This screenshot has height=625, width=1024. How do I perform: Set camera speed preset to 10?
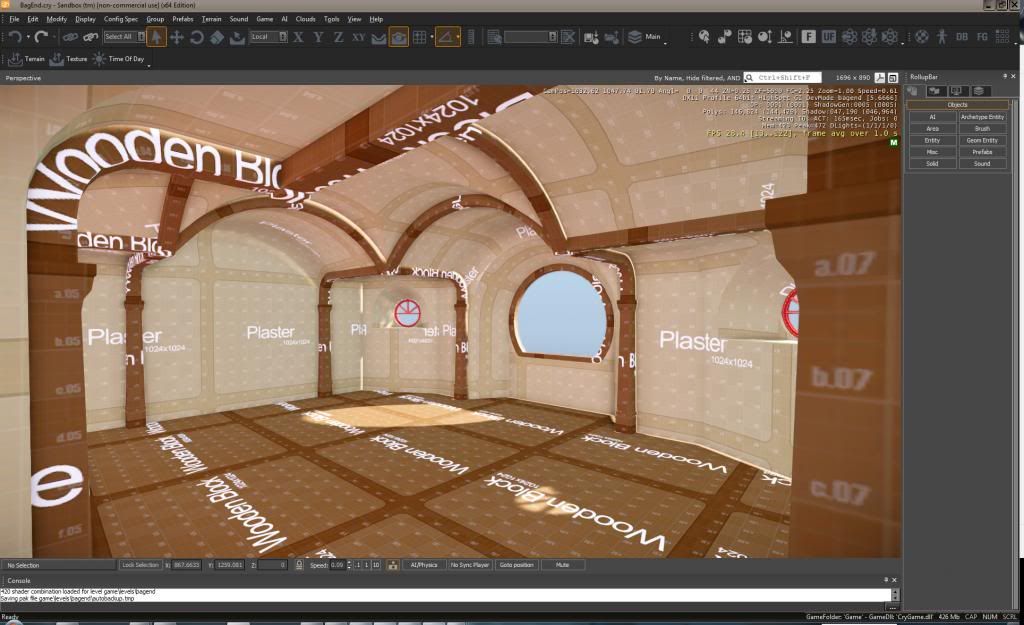point(375,565)
